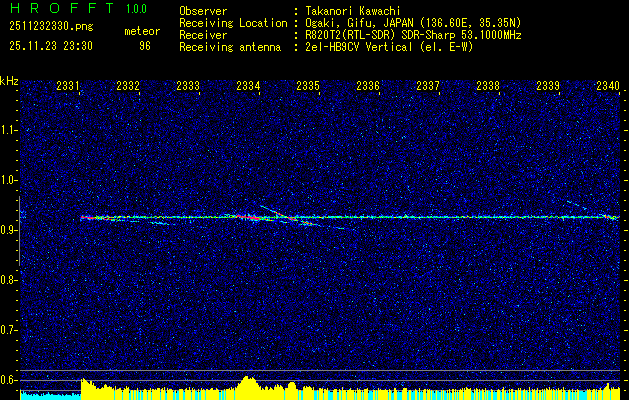Screen dimensions: 629x400
Task: Click the 0.7 kHz axis label
Action: click(8, 330)
